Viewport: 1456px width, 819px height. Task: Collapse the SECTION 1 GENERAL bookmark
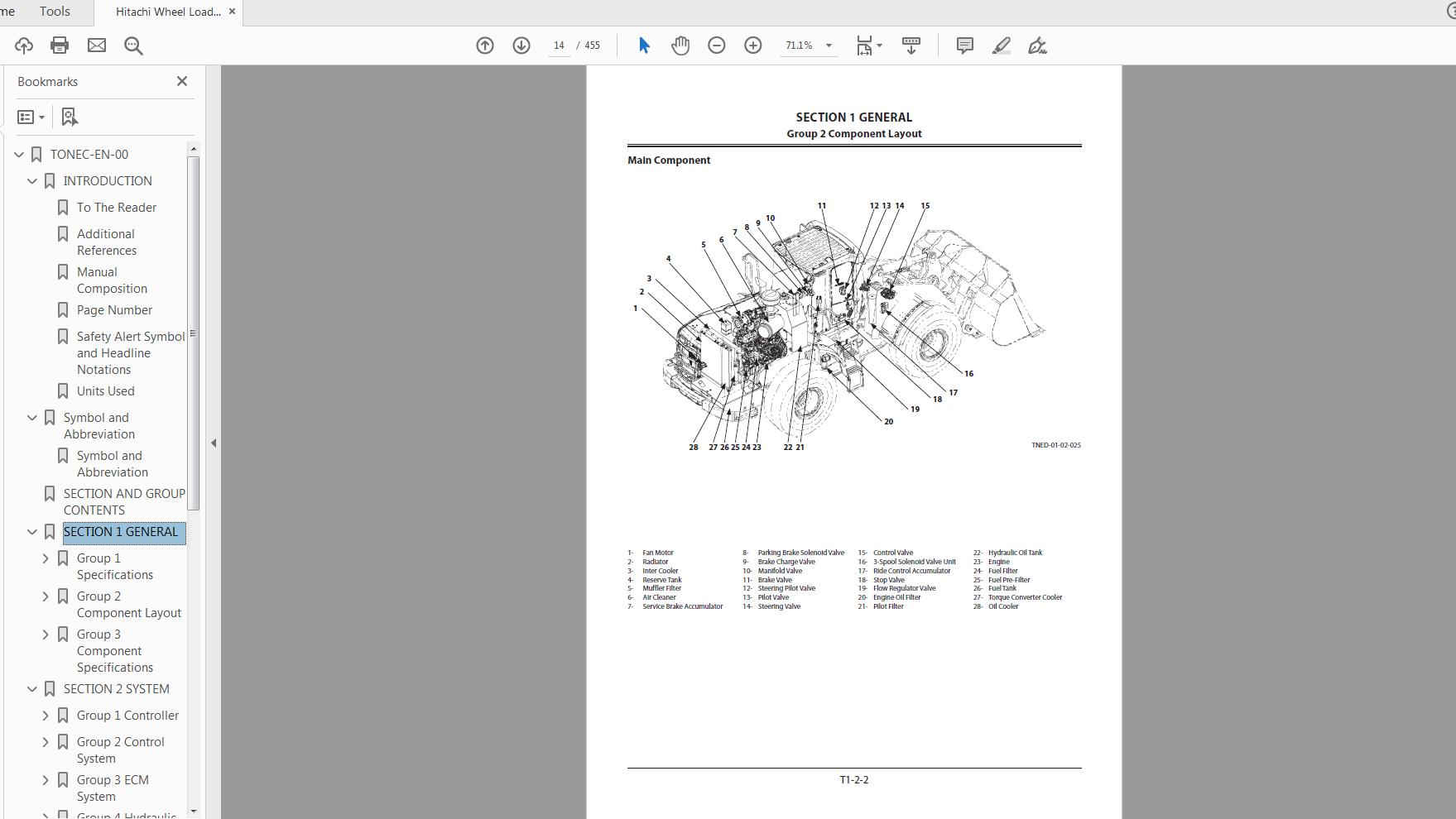(x=31, y=532)
